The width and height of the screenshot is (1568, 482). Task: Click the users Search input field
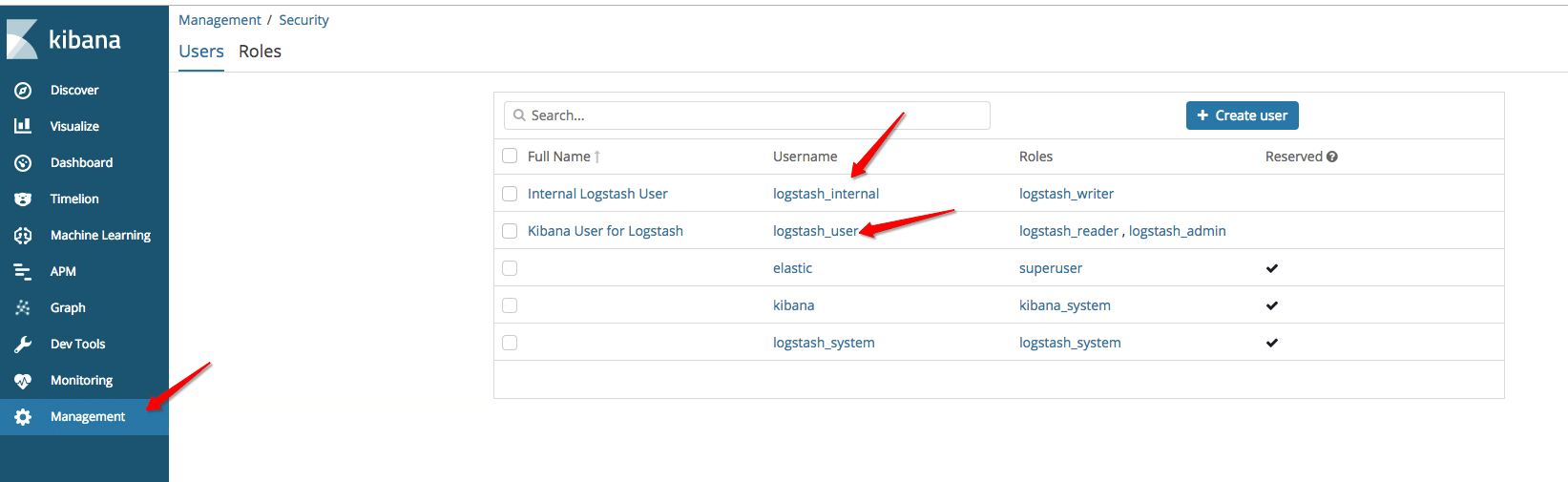[747, 115]
